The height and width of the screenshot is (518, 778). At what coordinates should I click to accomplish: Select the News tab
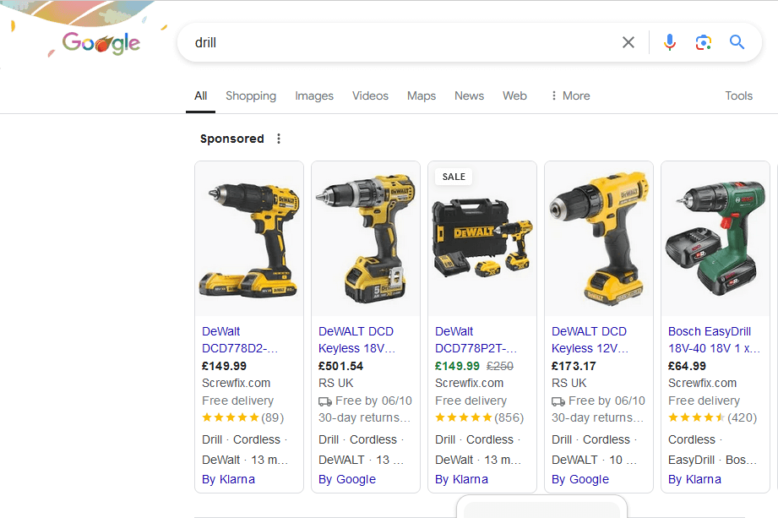tap(469, 96)
